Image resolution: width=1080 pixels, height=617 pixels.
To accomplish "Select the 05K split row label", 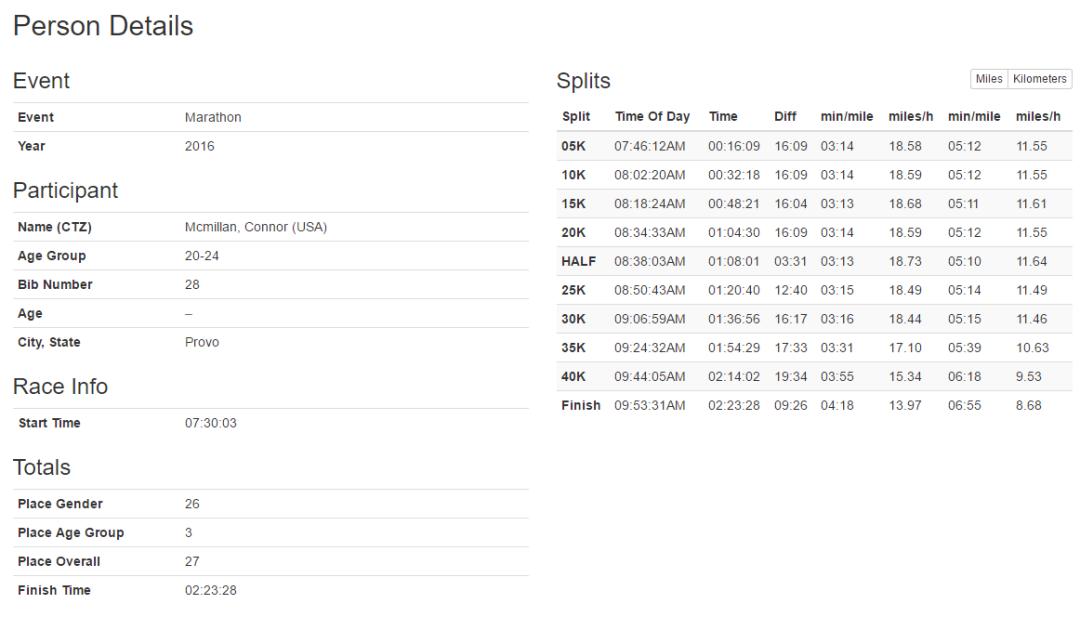I will pyautogui.click(x=574, y=146).
